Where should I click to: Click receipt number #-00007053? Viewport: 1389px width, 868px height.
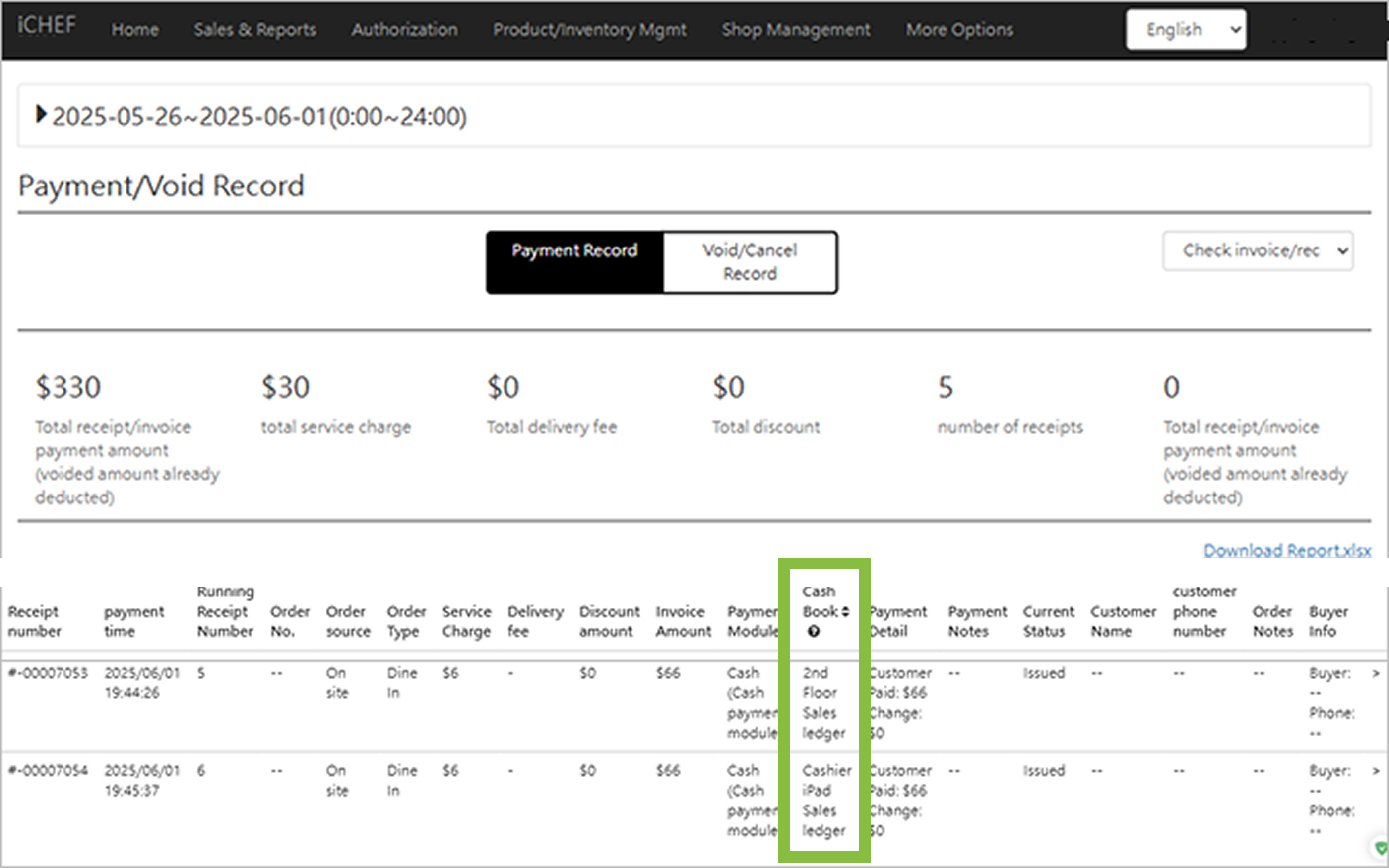click(48, 673)
